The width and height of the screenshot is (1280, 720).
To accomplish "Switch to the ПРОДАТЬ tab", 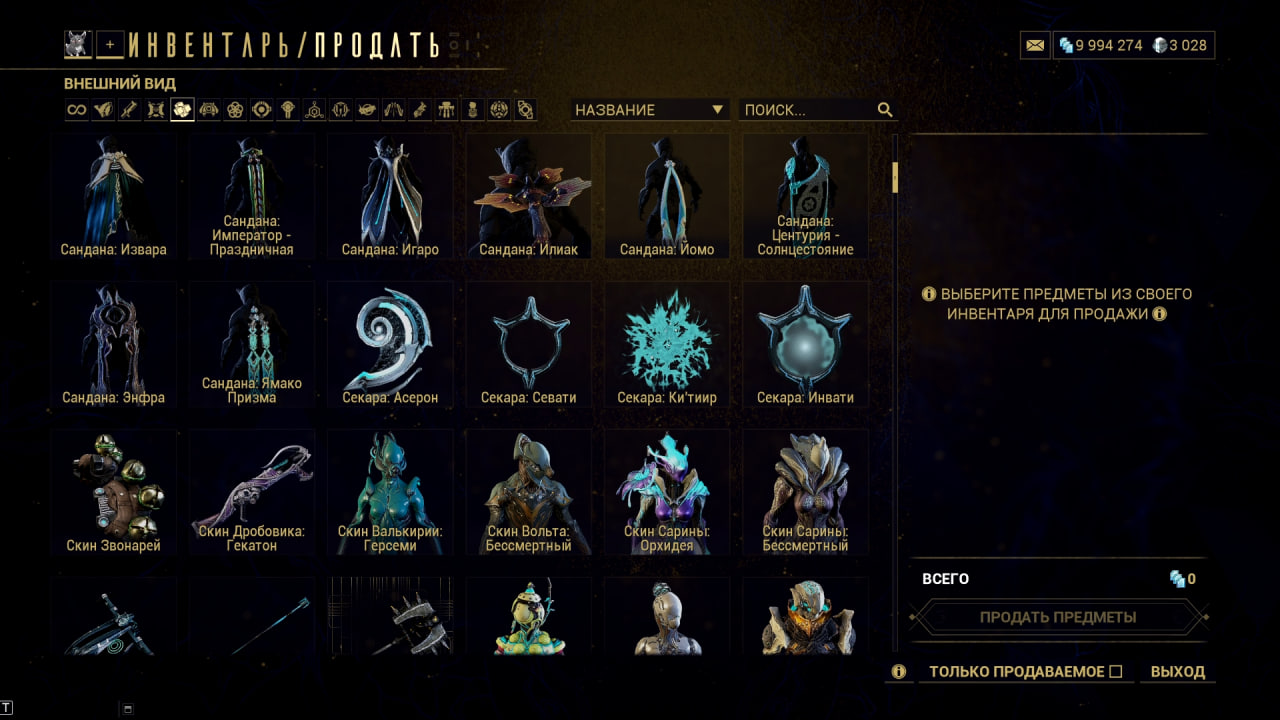I will pyautogui.click(x=376, y=45).
